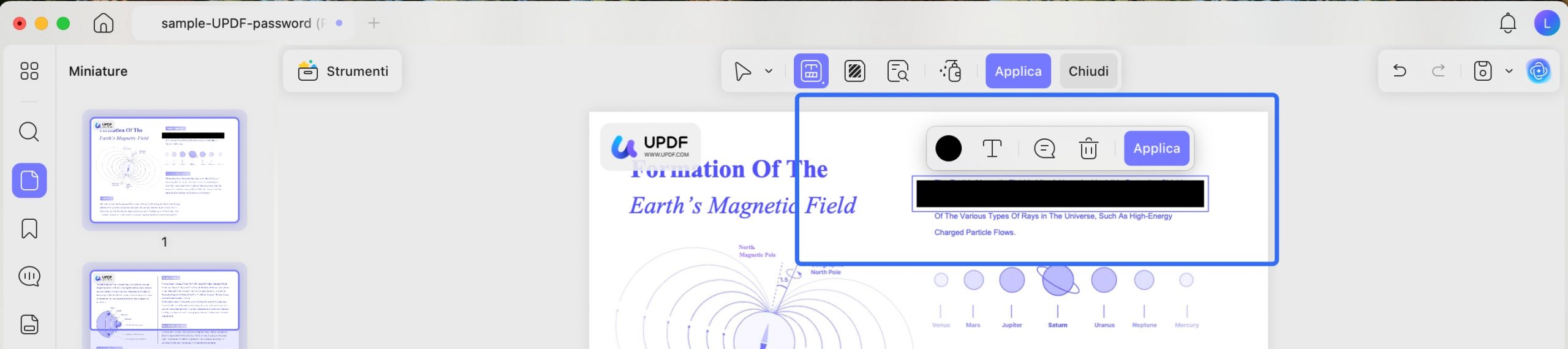The height and width of the screenshot is (349, 1568).
Task: Open redaction overlay text properties
Action: [992, 148]
